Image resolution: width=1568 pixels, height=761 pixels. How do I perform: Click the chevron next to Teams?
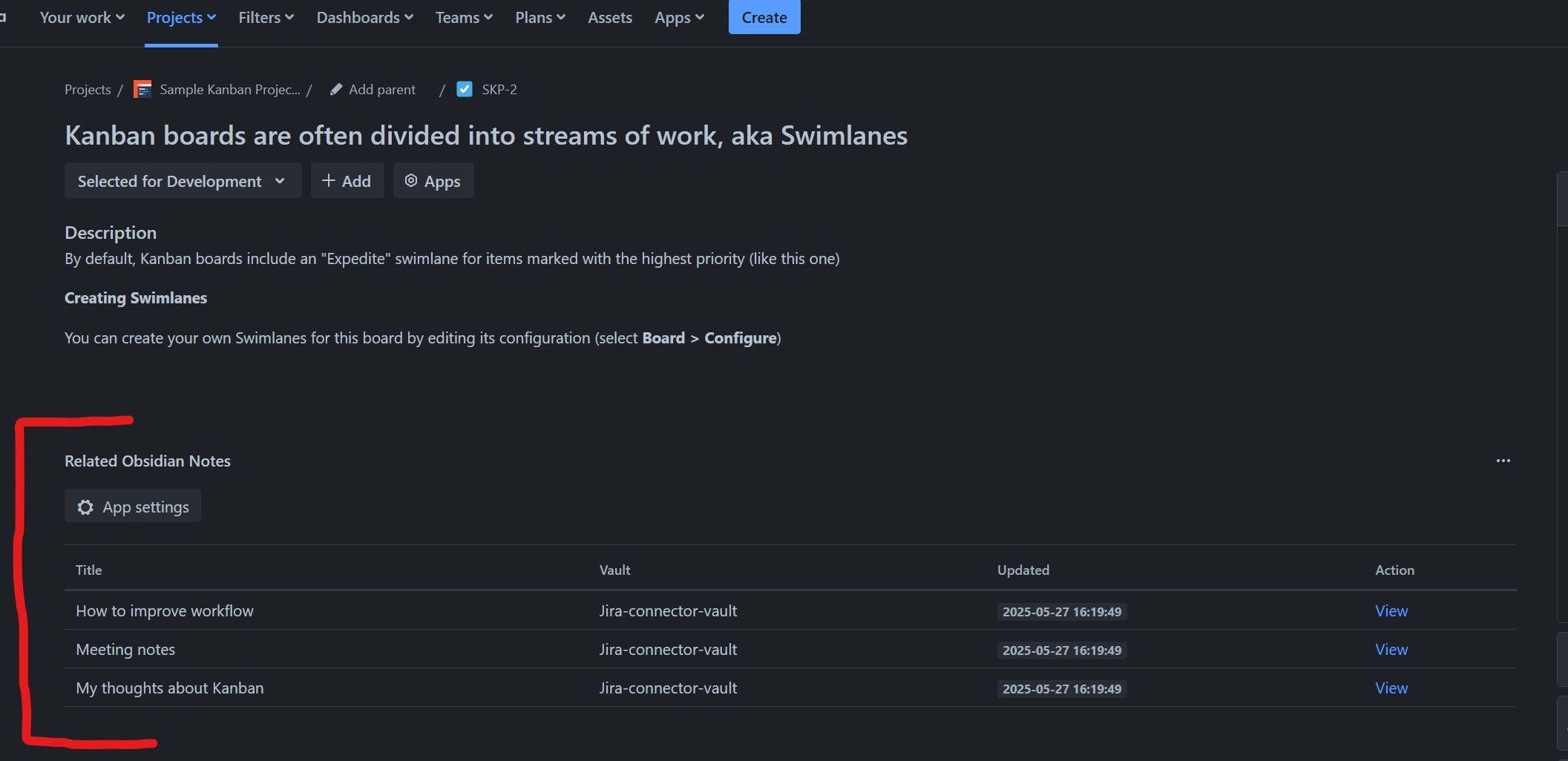pyautogui.click(x=488, y=17)
